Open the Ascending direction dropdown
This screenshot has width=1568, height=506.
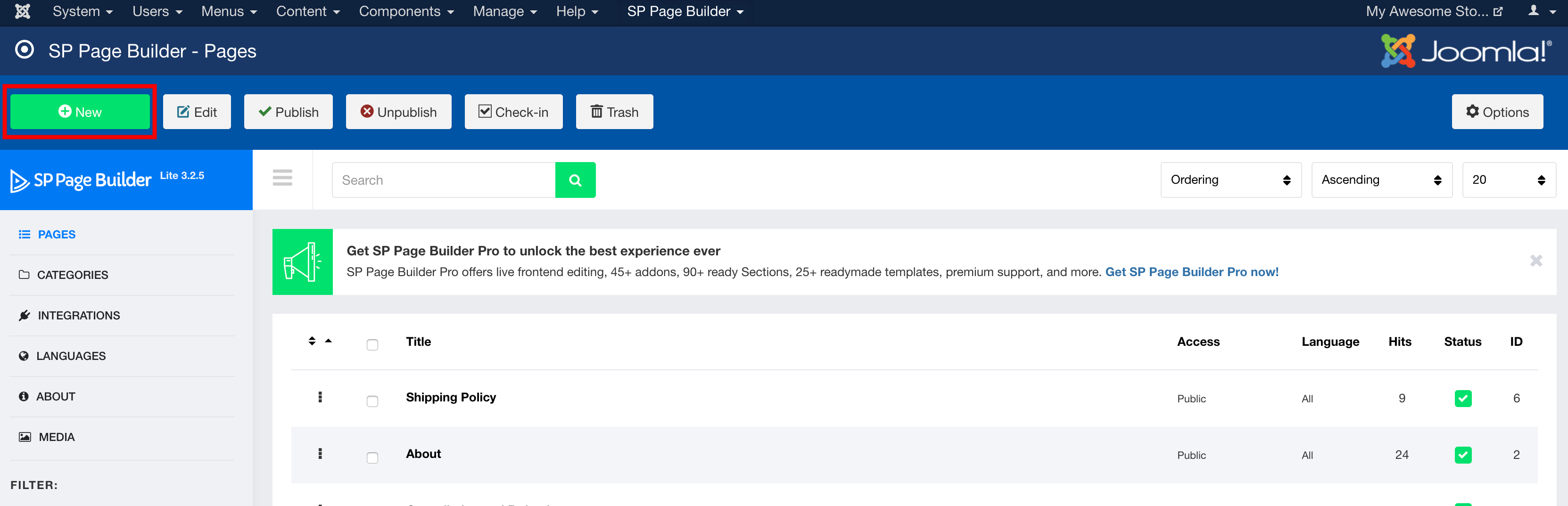click(x=1382, y=180)
